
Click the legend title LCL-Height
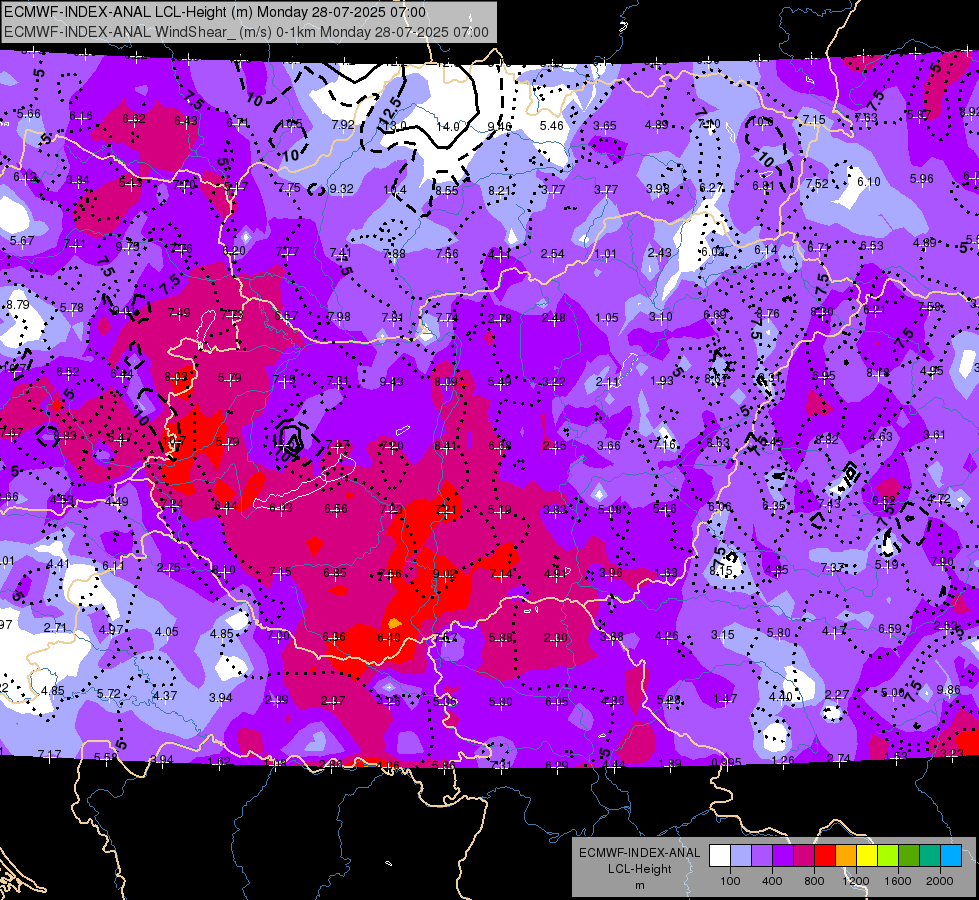(x=639, y=869)
